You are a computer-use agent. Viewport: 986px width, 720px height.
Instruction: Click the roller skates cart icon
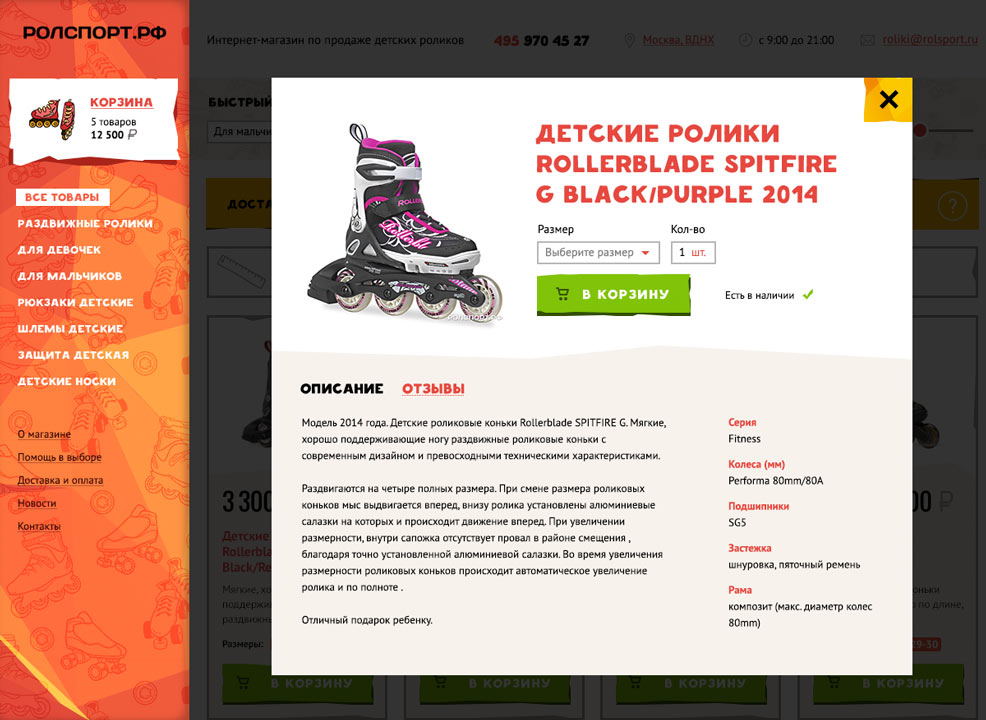52,118
